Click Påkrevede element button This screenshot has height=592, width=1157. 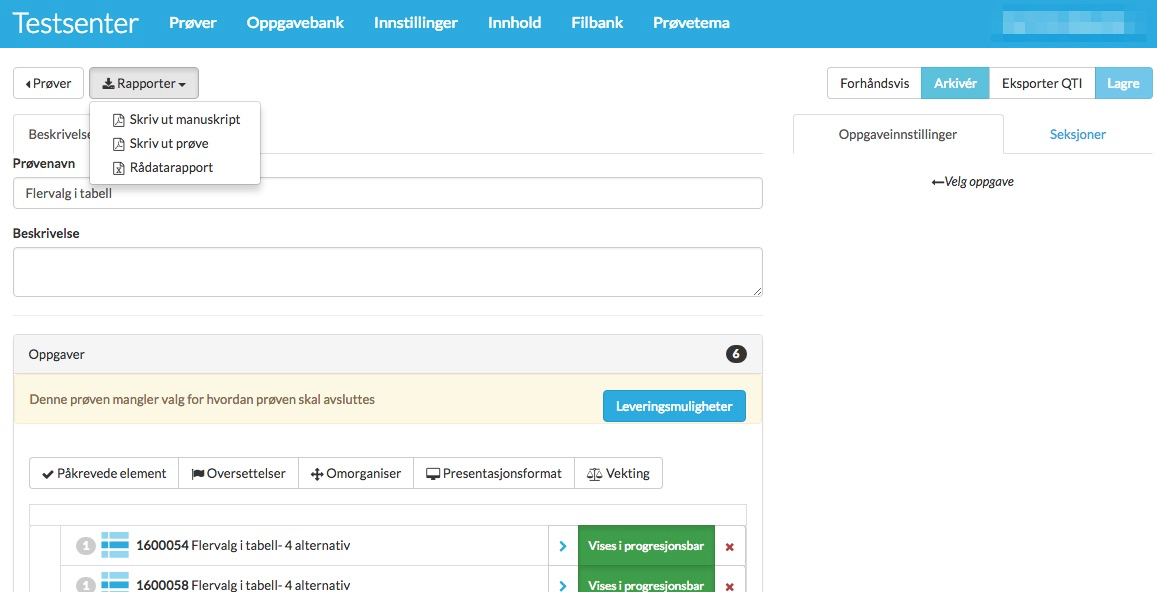click(104, 473)
